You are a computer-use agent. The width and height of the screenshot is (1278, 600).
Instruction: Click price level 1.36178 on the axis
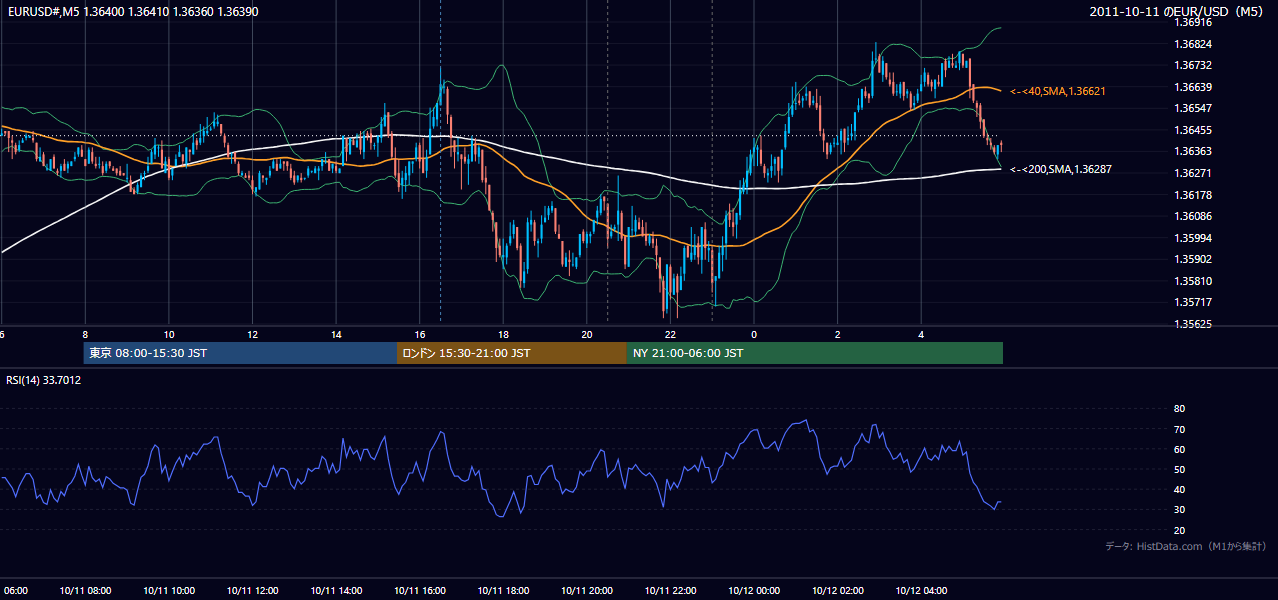(1193, 195)
